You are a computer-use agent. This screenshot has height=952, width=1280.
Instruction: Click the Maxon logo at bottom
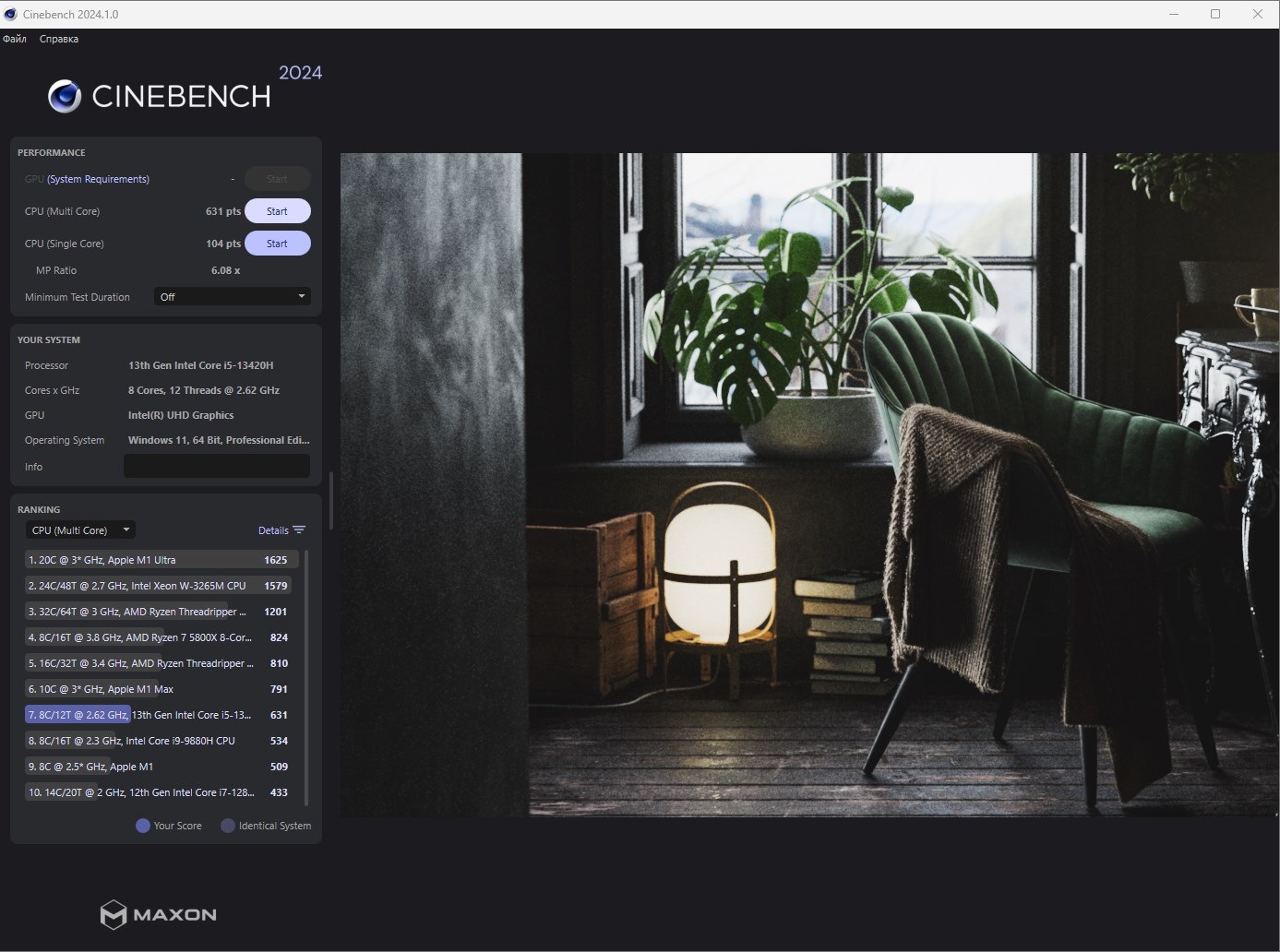click(159, 914)
